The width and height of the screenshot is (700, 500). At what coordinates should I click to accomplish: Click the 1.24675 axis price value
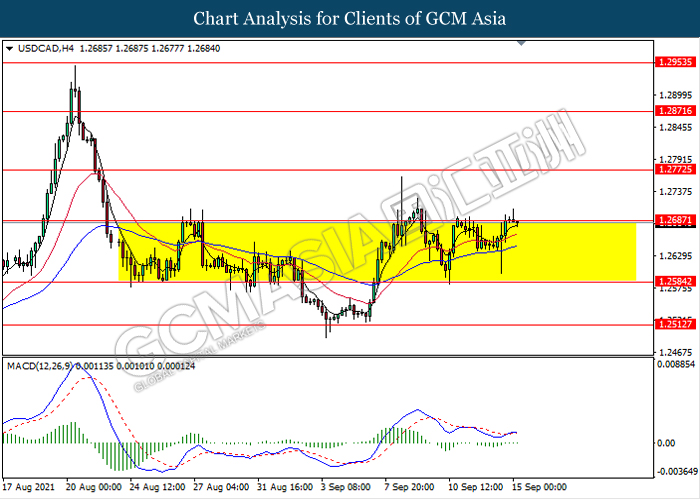675,352
